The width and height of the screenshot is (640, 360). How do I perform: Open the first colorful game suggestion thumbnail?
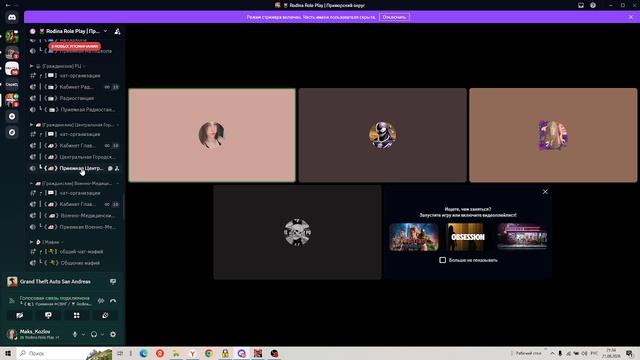(414, 237)
